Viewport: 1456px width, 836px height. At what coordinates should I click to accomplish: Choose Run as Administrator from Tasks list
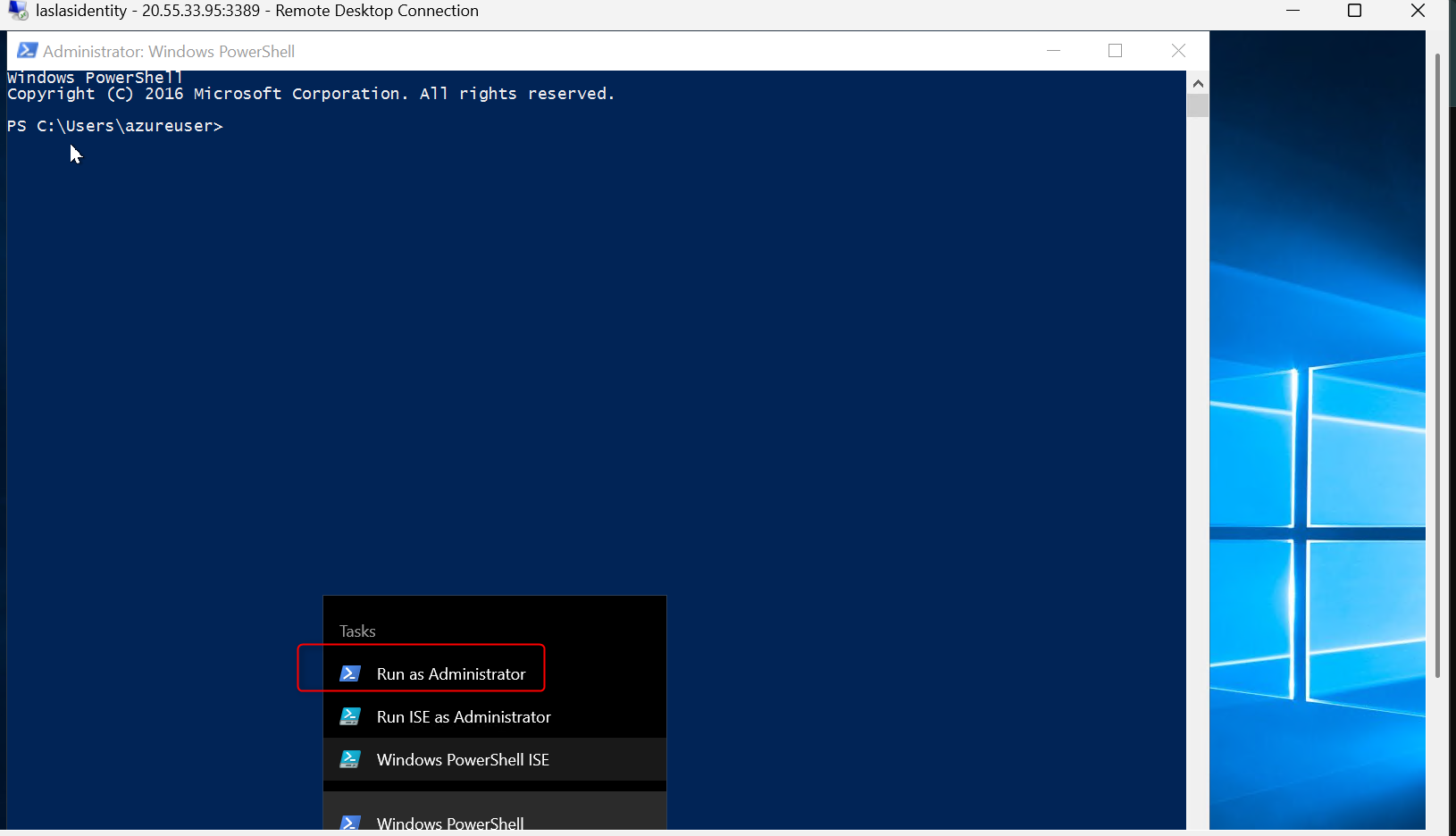tap(495, 673)
